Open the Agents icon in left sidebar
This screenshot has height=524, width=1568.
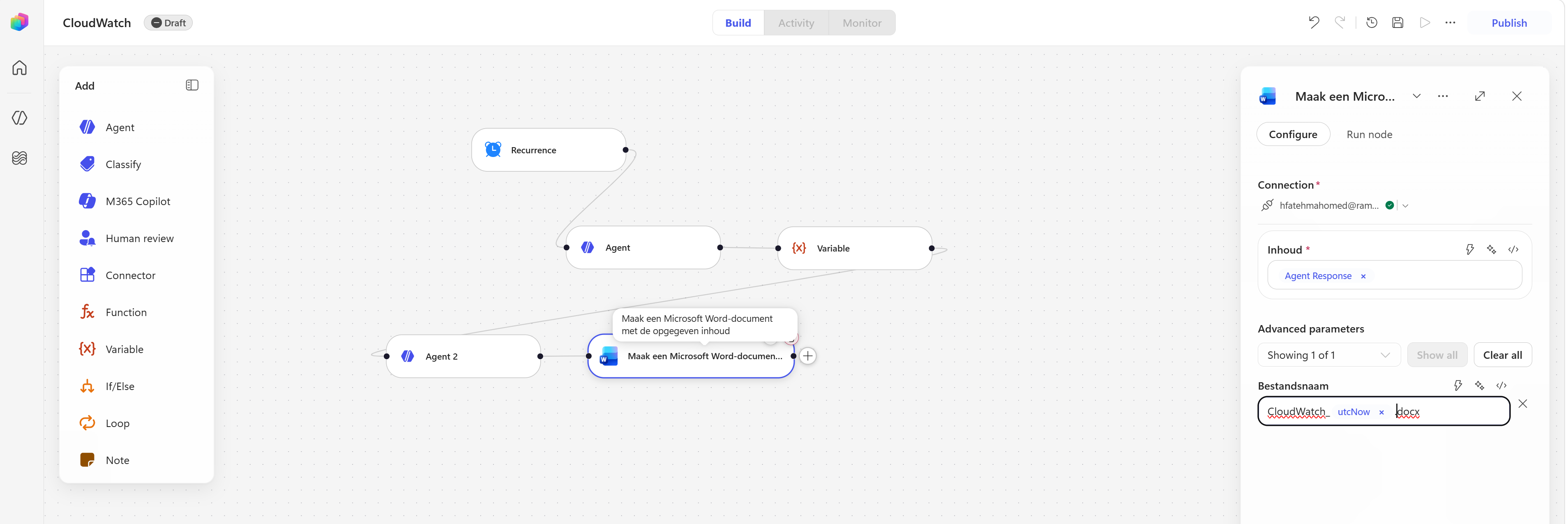[19, 118]
